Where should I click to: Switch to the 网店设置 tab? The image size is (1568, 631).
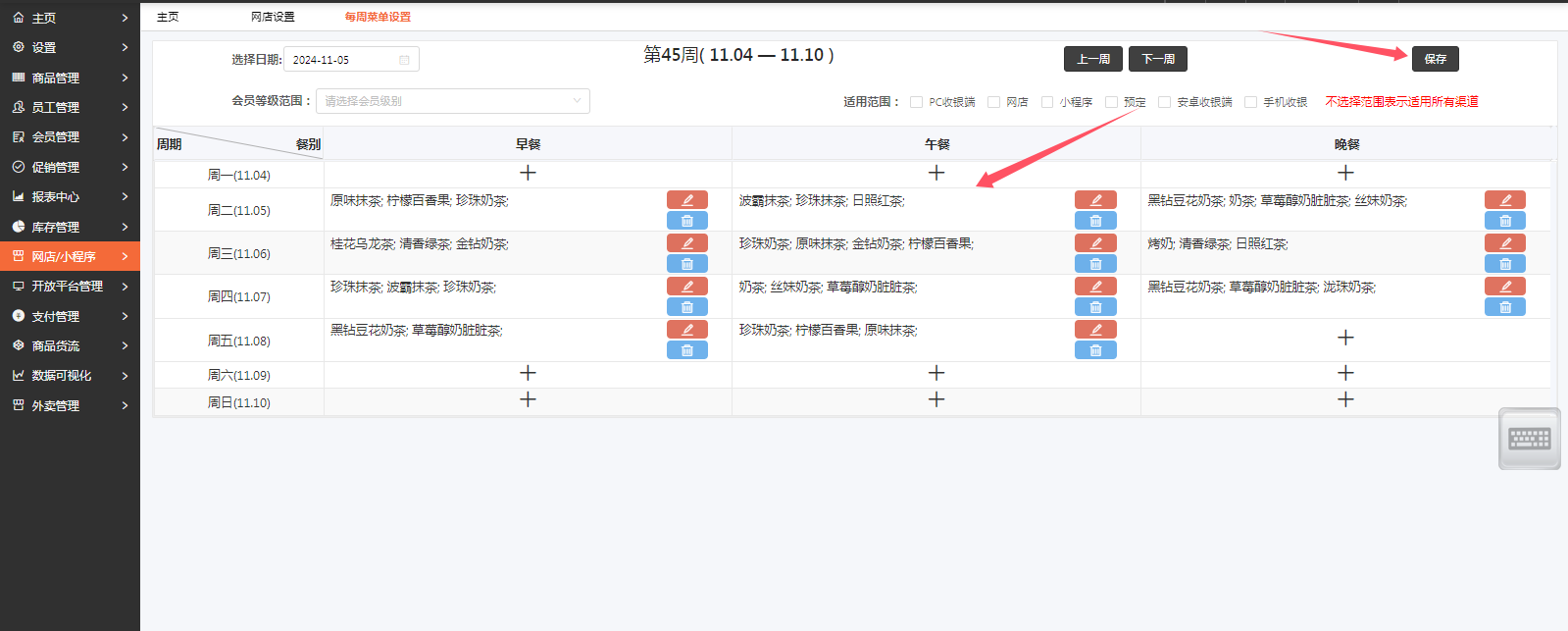tap(273, 17)
